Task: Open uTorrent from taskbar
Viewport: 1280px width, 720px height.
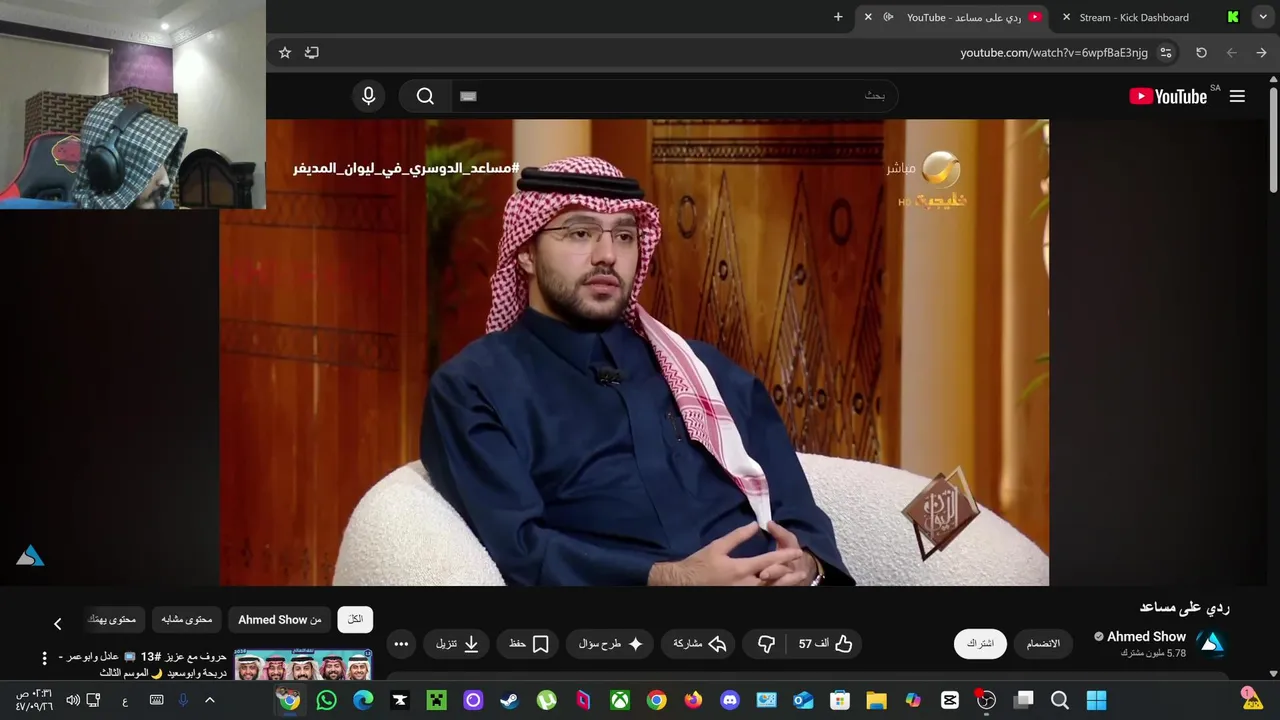Action: [547, 700]
